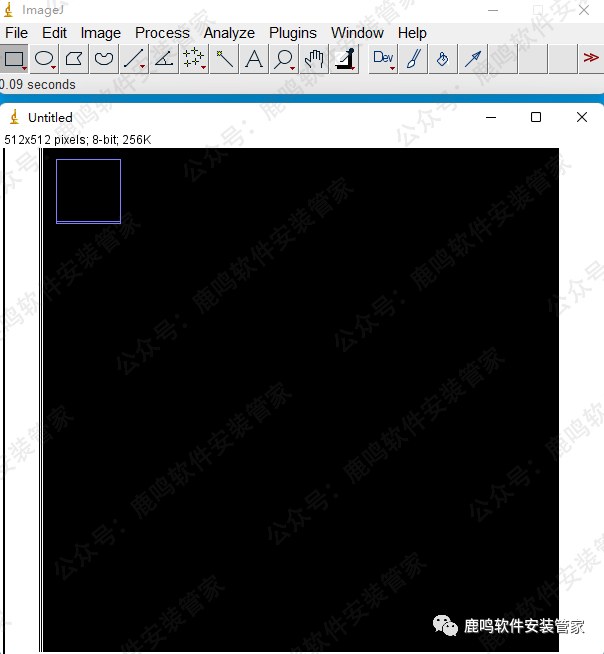The height and width of the screenshot is (654, 604).
Task: Activate the Hand scrolling tool
Action: pyautogui.click(x=315, y=59)
